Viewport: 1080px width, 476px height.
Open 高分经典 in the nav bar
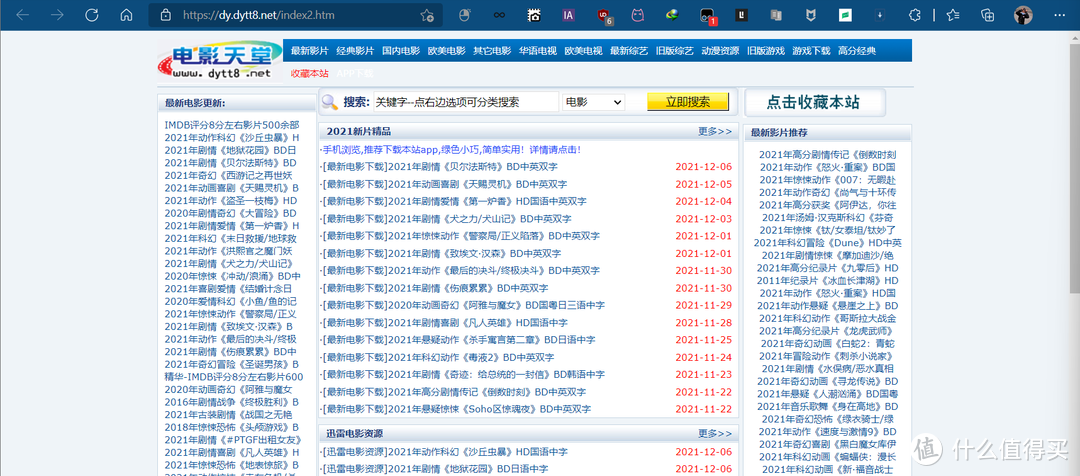tap(857, 51)
